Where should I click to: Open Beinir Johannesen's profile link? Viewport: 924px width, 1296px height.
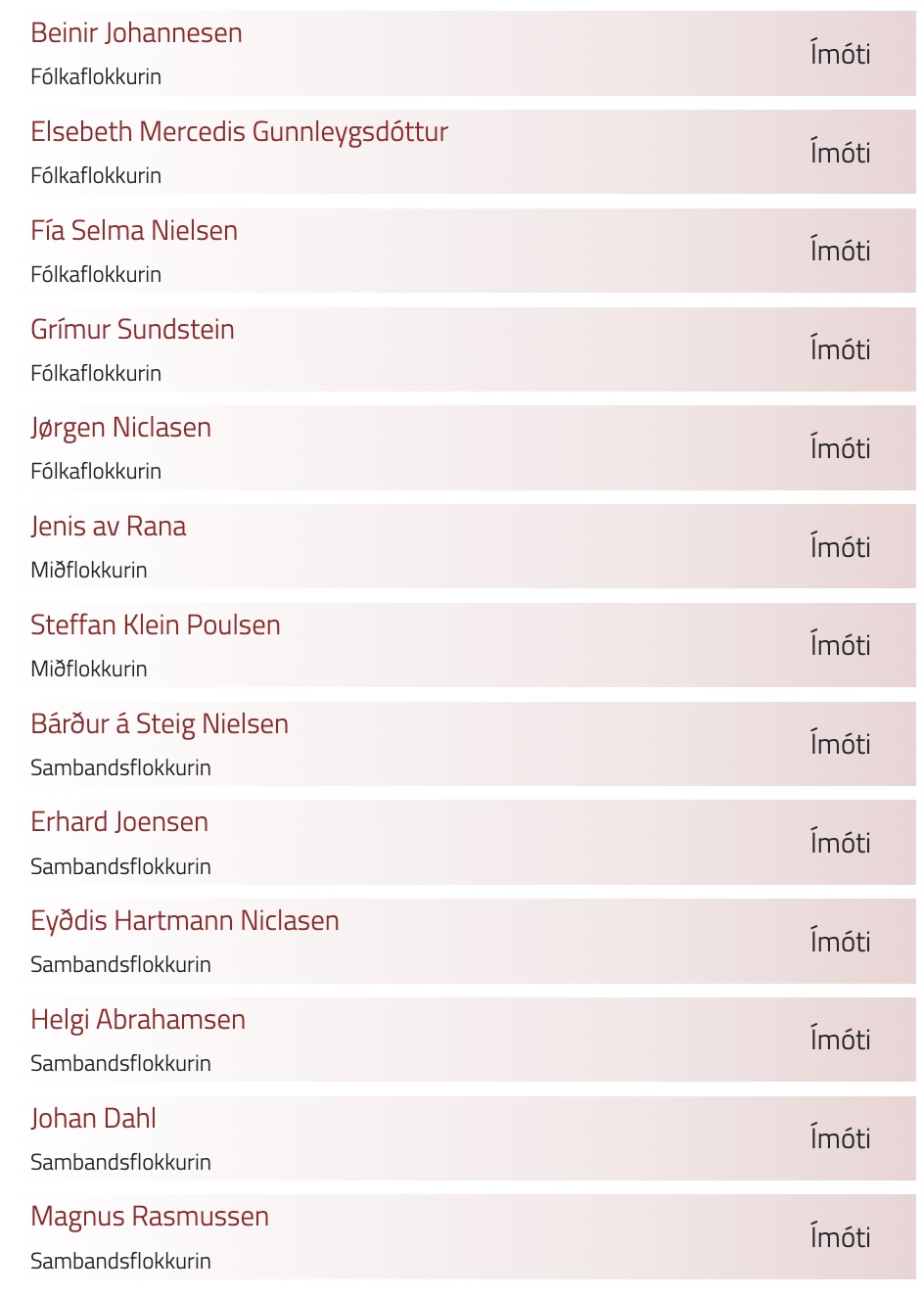tap(136, 33)
